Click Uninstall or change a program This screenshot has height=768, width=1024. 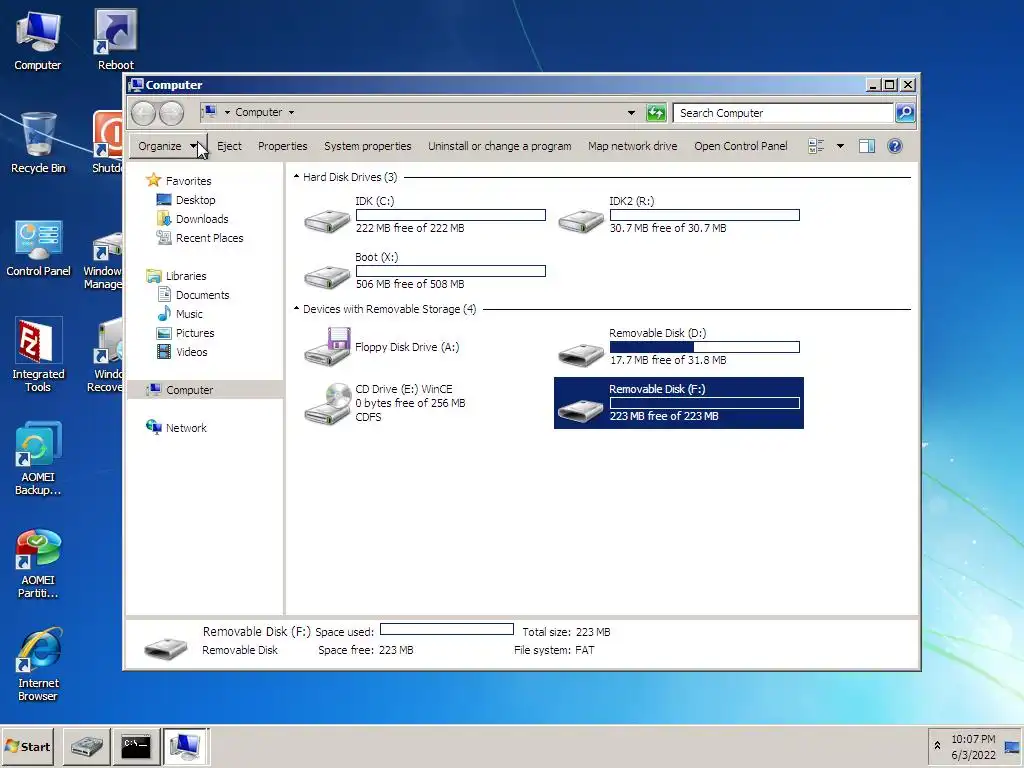500,146
